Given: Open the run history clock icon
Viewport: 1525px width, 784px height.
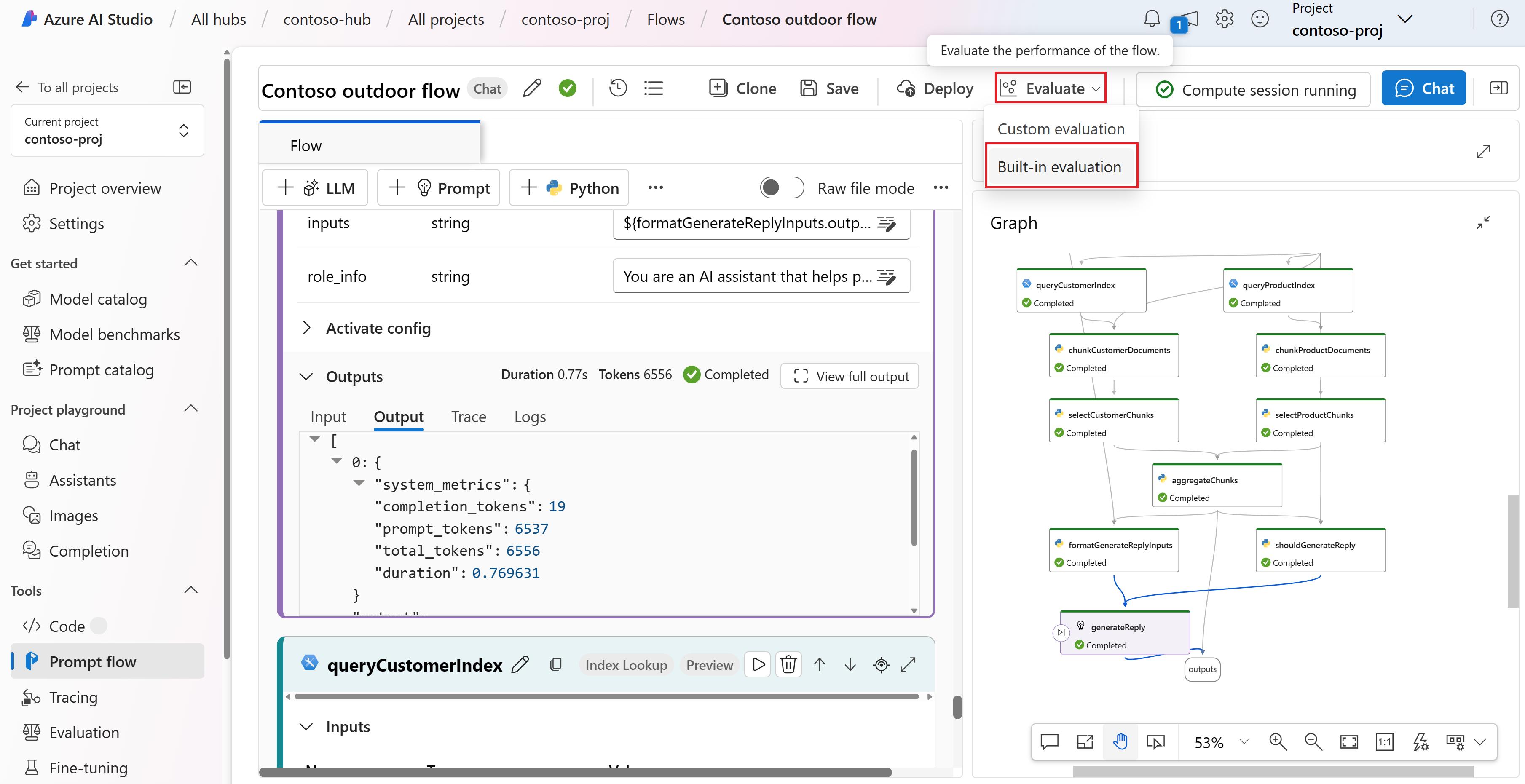Looking at the screenshot, I should coord(617,88).
